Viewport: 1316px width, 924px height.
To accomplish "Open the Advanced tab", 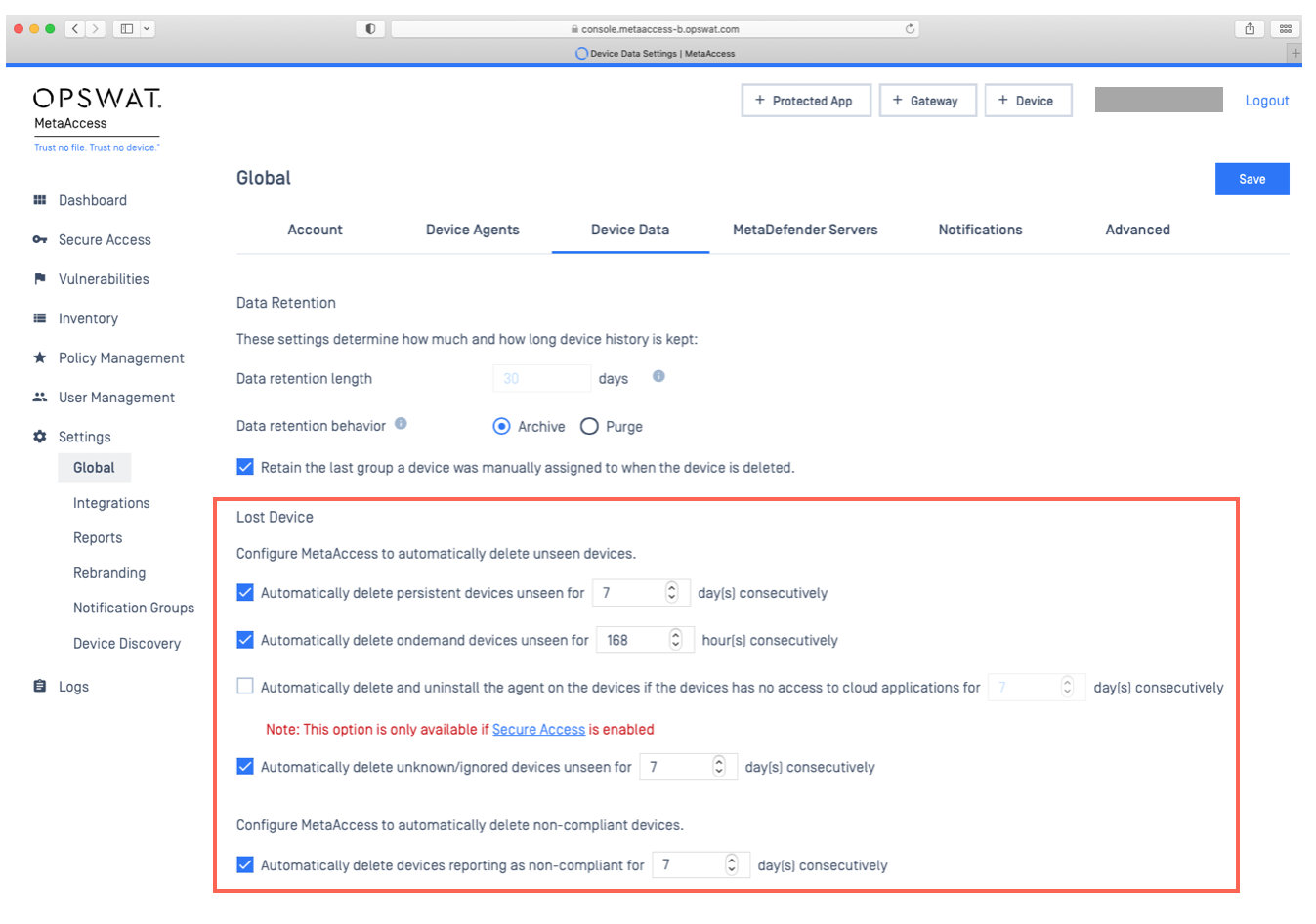I will pyautogui.click(x=1137, y=230).
